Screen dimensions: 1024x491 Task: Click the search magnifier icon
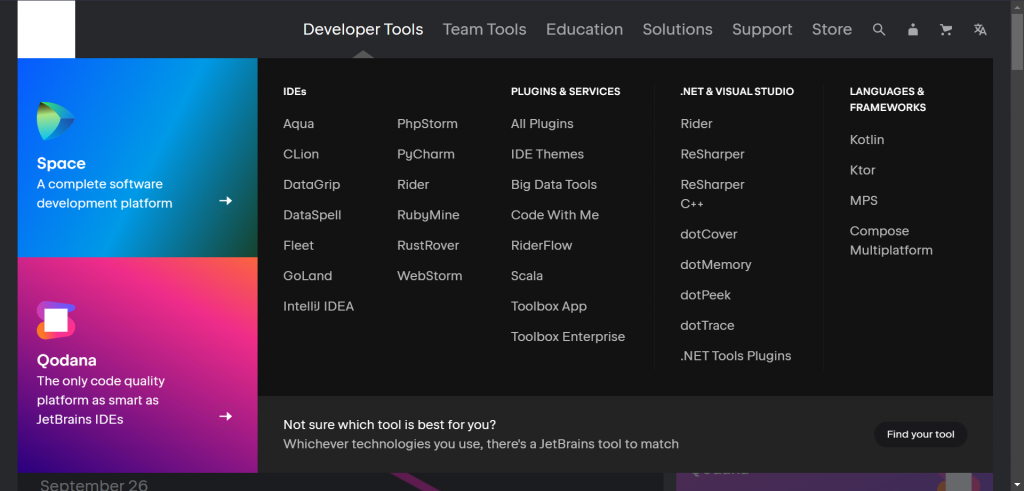(x=879, y=30)
